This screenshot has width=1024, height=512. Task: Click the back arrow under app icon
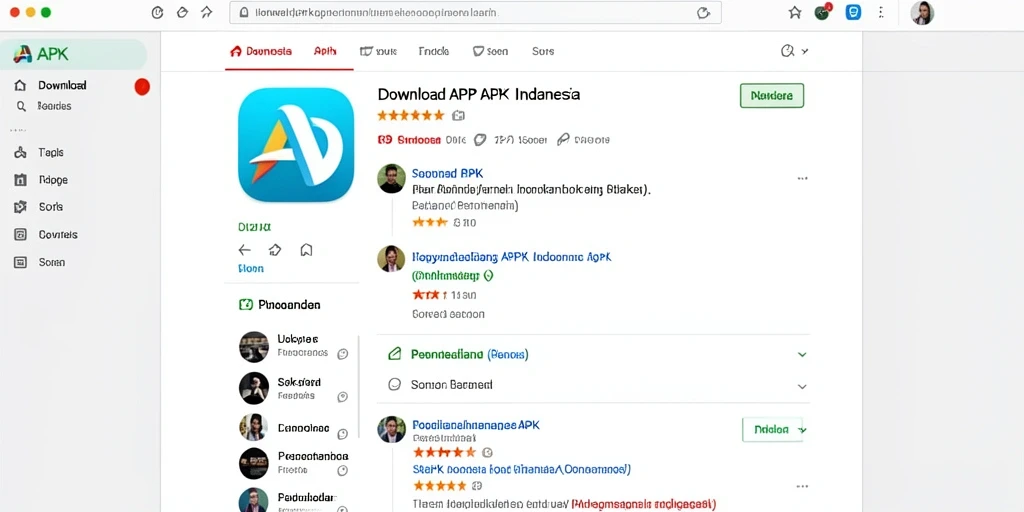click(244, 249)
